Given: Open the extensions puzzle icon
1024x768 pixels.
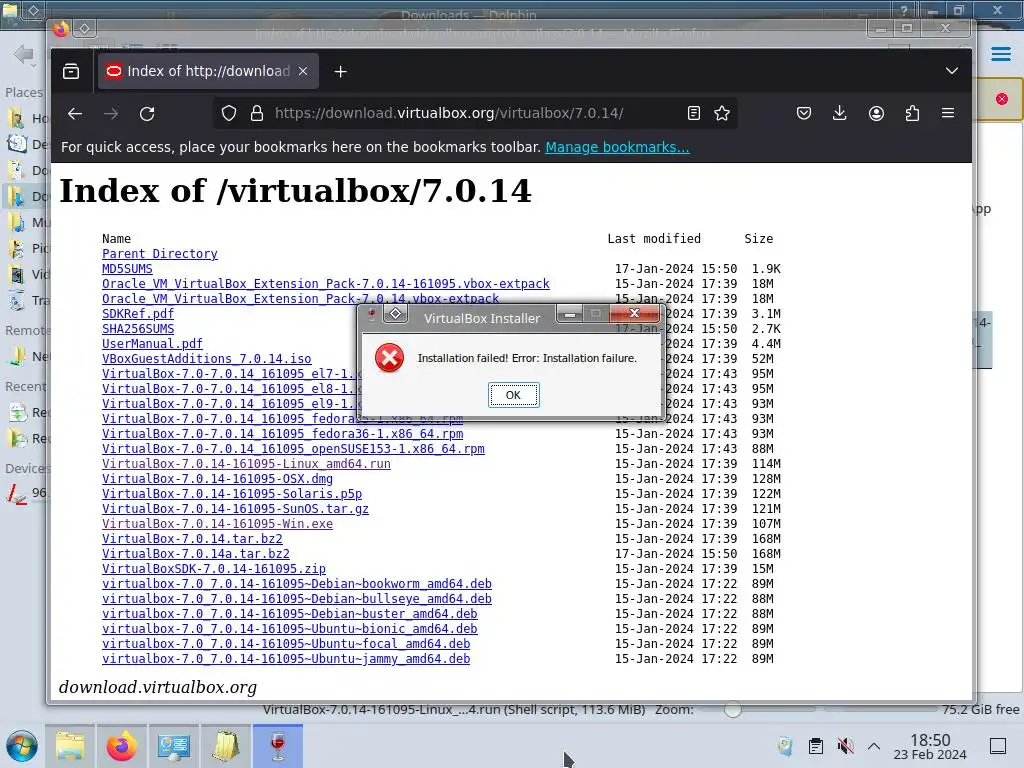Looking at the screenshot, I should pos(912,114).
